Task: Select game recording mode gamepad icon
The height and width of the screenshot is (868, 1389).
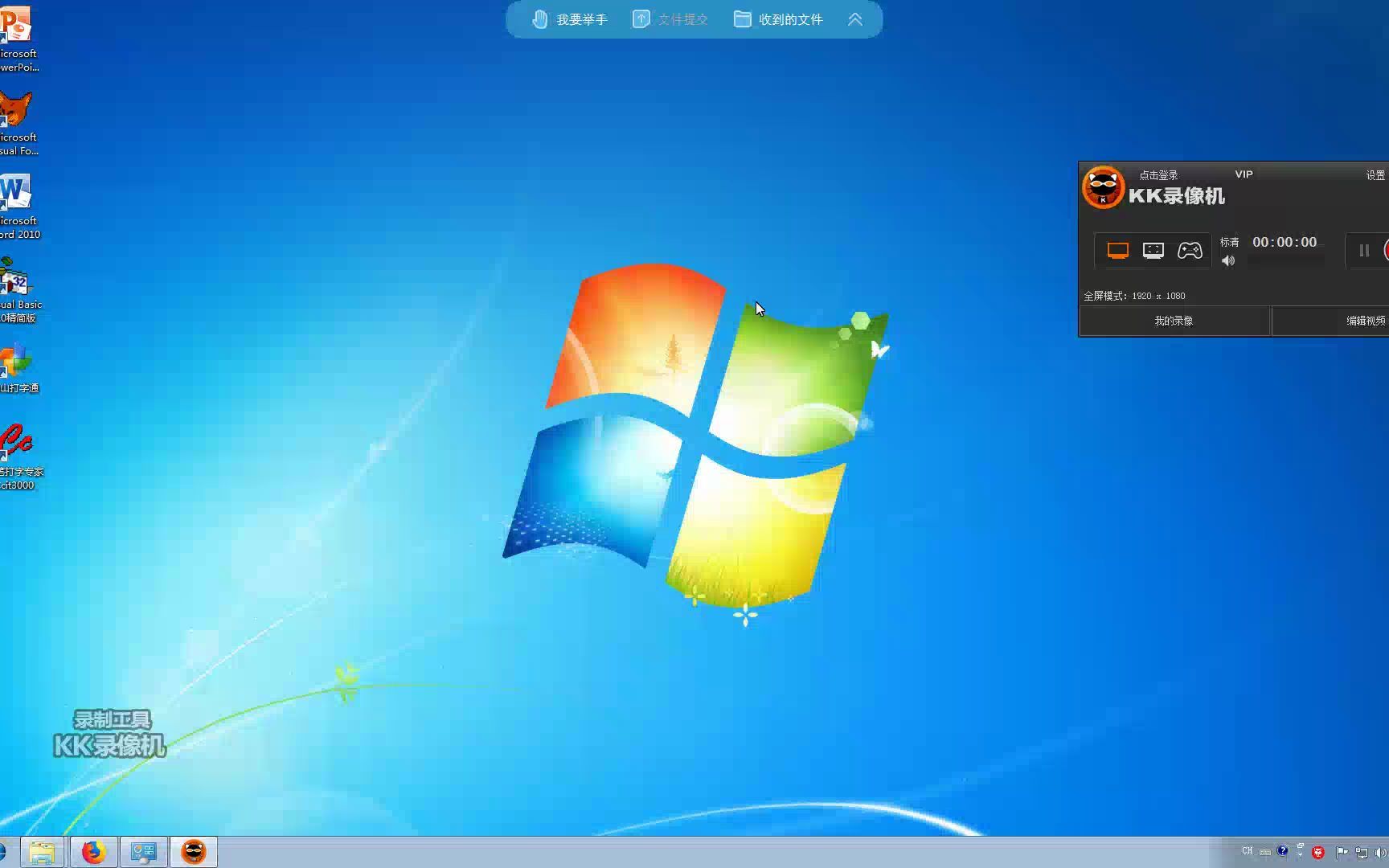Action: 1190,251
